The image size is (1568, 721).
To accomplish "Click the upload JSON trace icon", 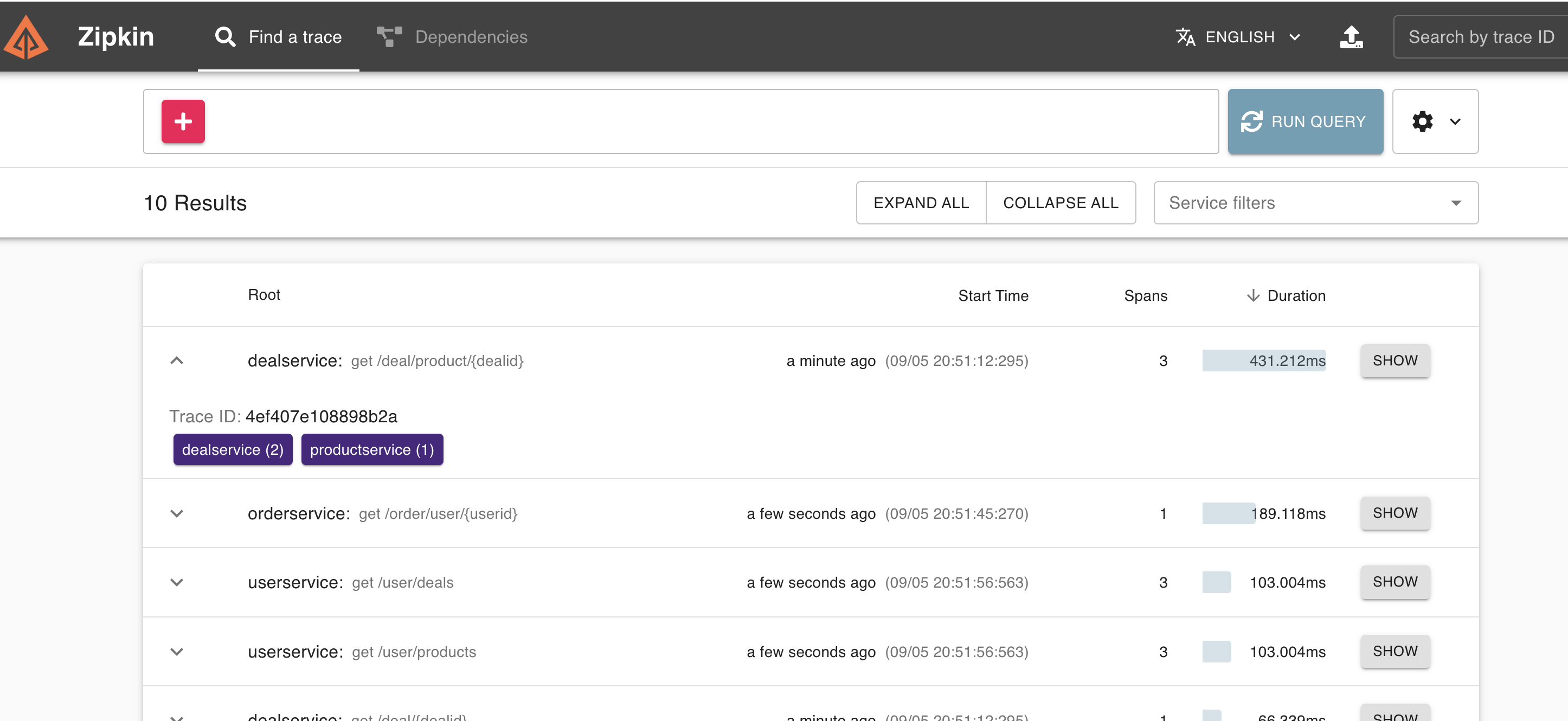I will click(1351, 37).
